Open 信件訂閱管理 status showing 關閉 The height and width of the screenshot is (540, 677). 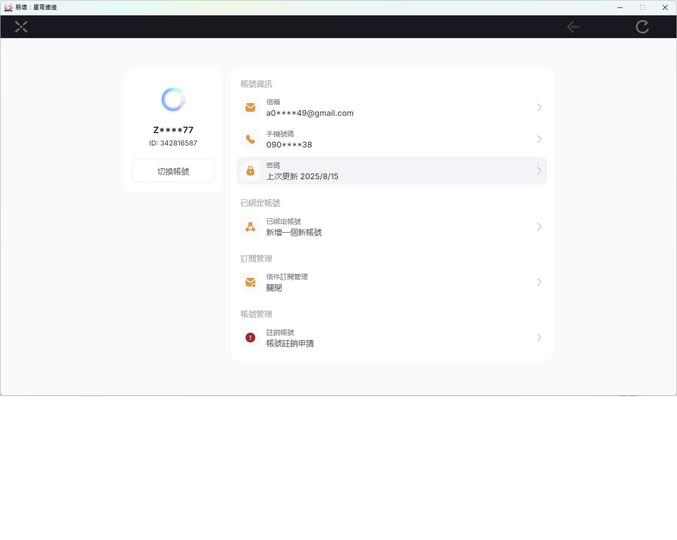[x=274, y=288]
